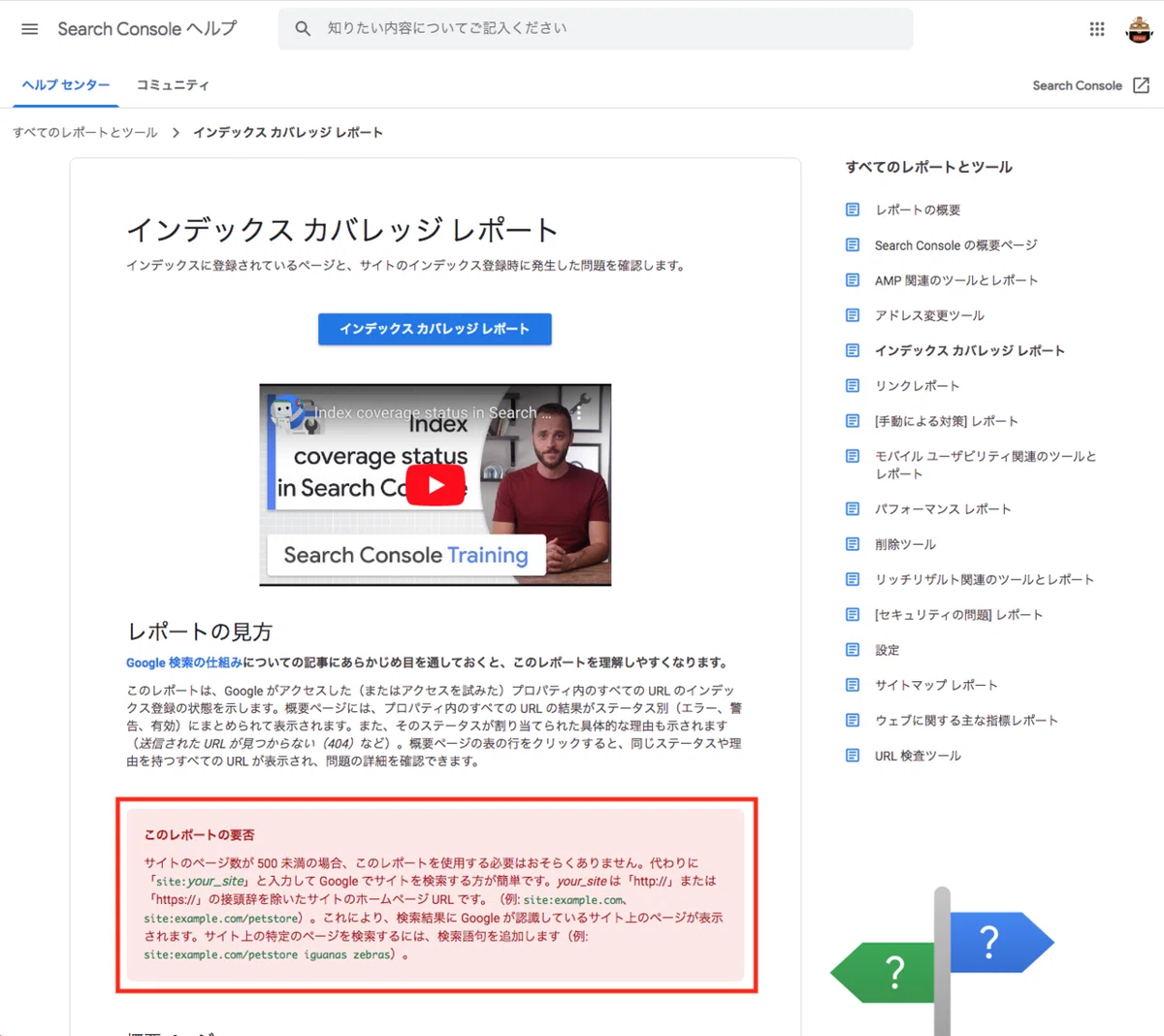Go to すべてのレポートとツール breadcrumb
The height and width of the screenshot is (1036, 1164).
[x=85, y=133]
